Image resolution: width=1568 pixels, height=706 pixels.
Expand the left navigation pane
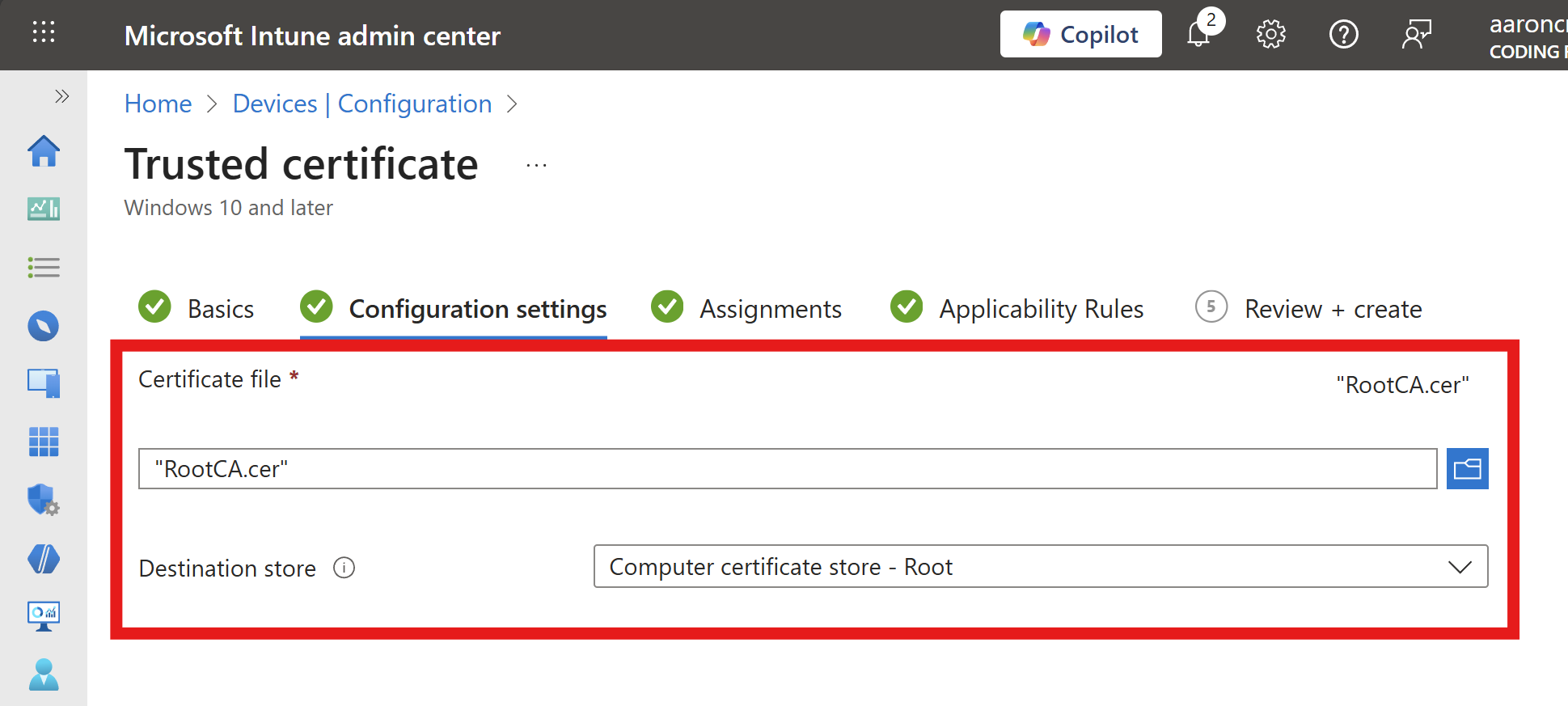pos(61,96)
